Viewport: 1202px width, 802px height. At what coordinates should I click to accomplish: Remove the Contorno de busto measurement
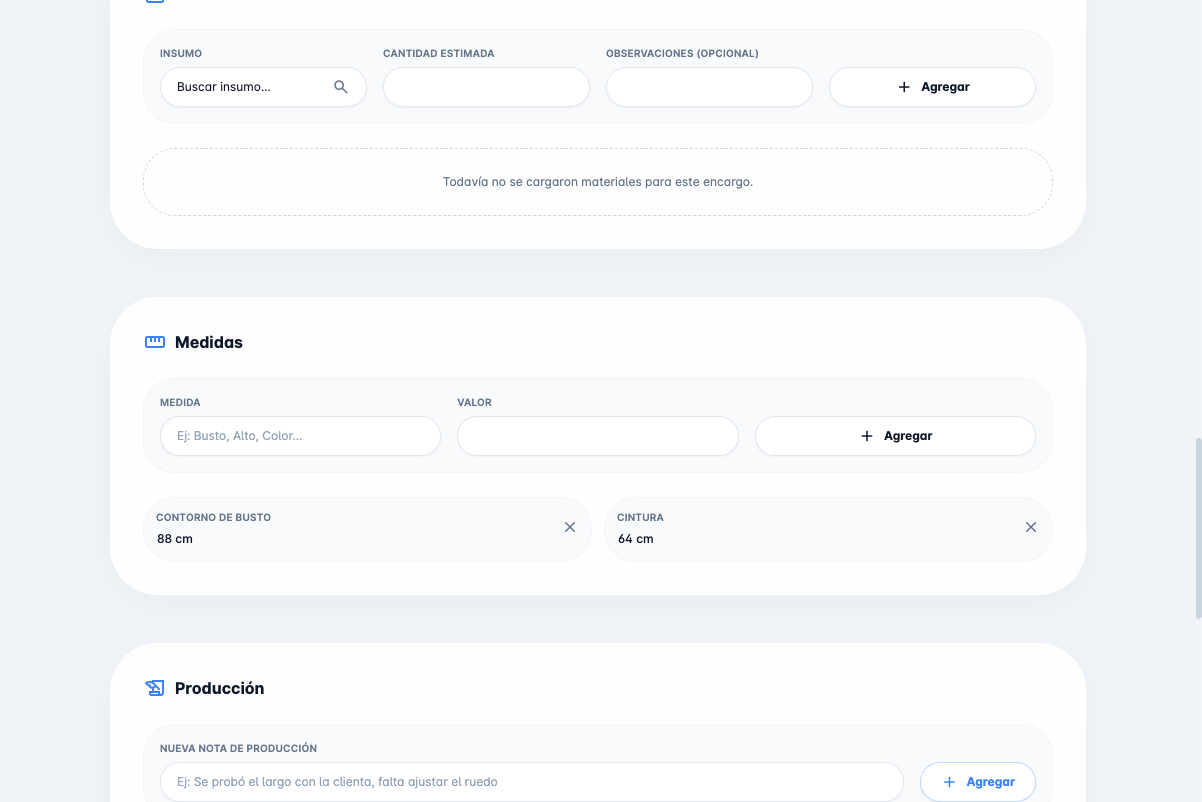pyautogui.click(x=570, y=527)
